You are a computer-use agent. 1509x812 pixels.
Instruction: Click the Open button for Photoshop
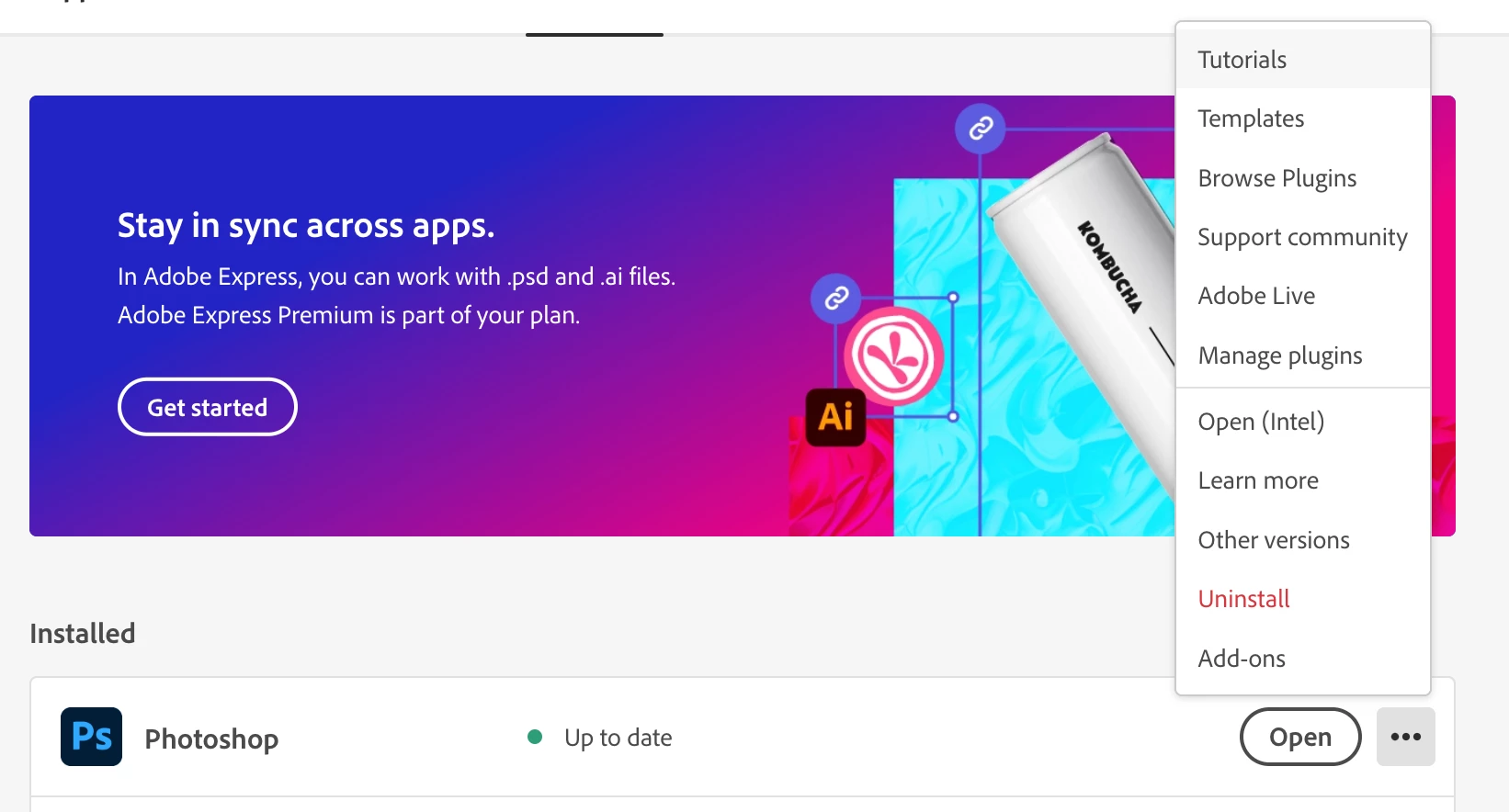coord(1300,737)
